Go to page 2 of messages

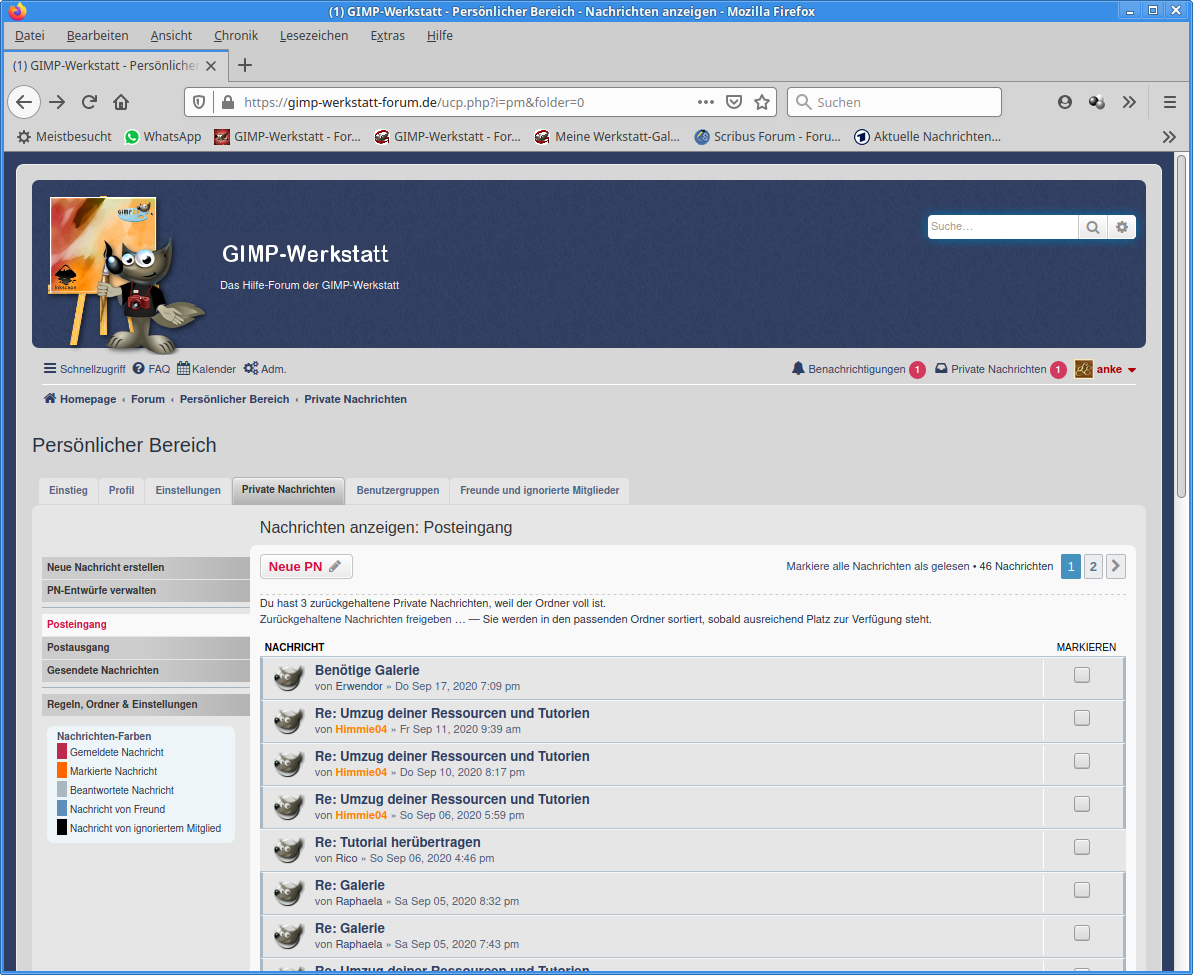pos(1093,566)
